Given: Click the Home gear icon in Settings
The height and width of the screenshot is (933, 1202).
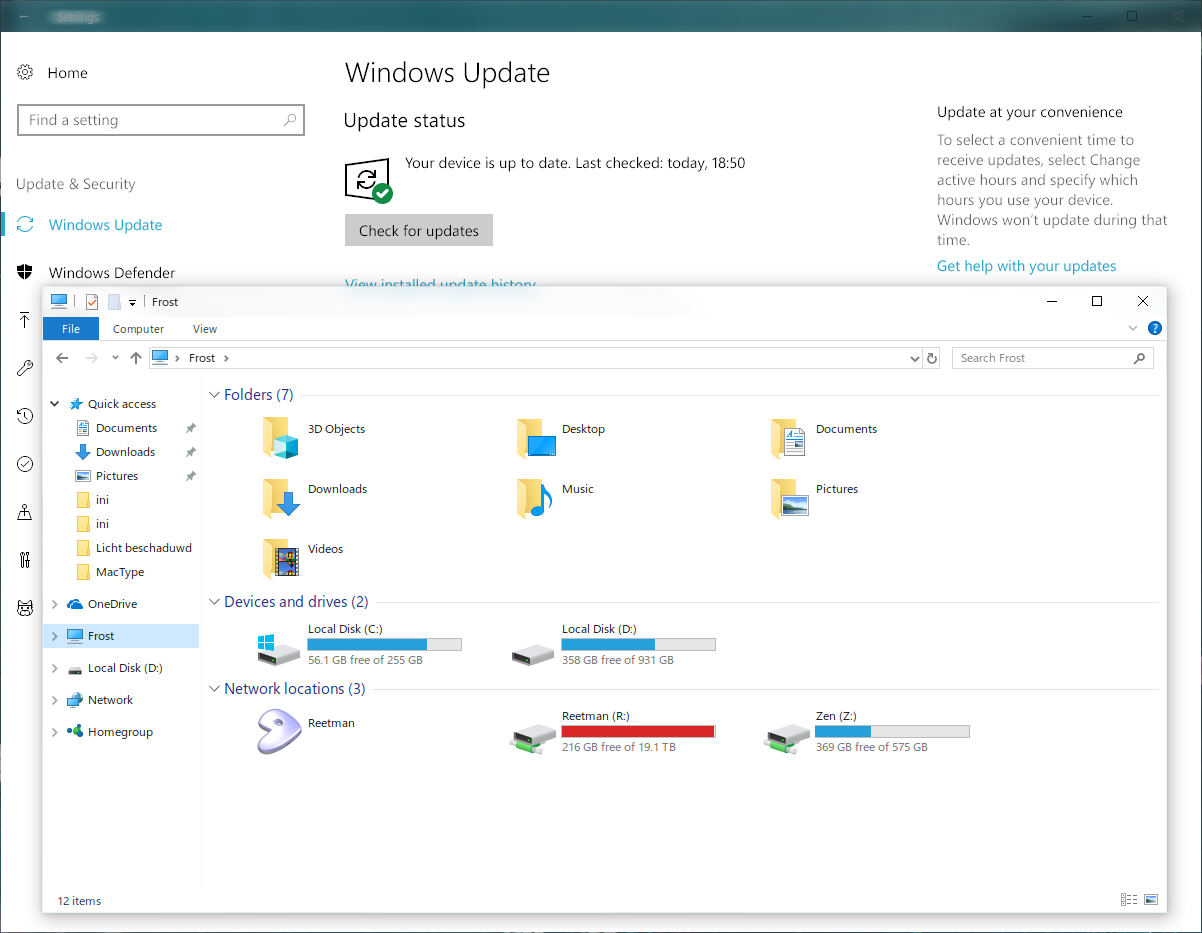Looking at the screenshot, I should pos(25,73).
